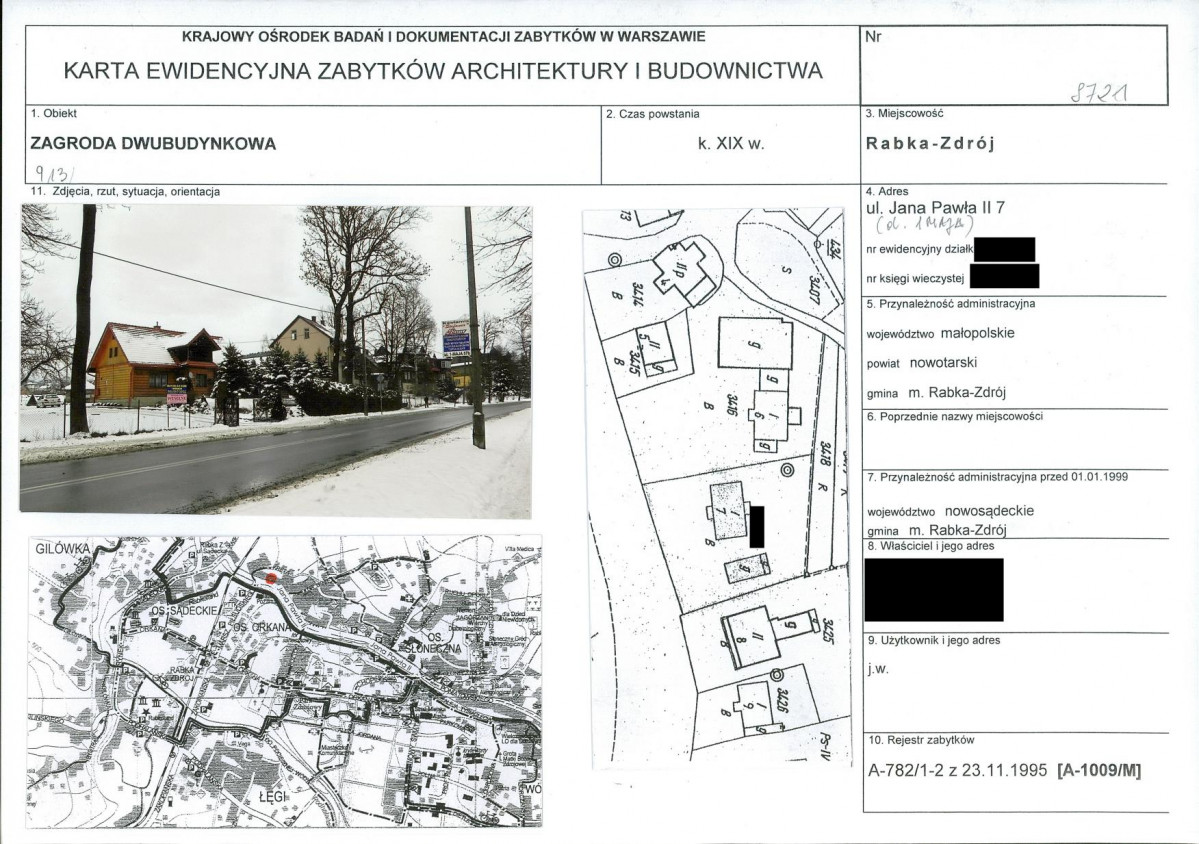The image size is (1199, 844).
Task: Select the handwritten number 8721
Action: pyautogui.click(x=1100, y=93)
